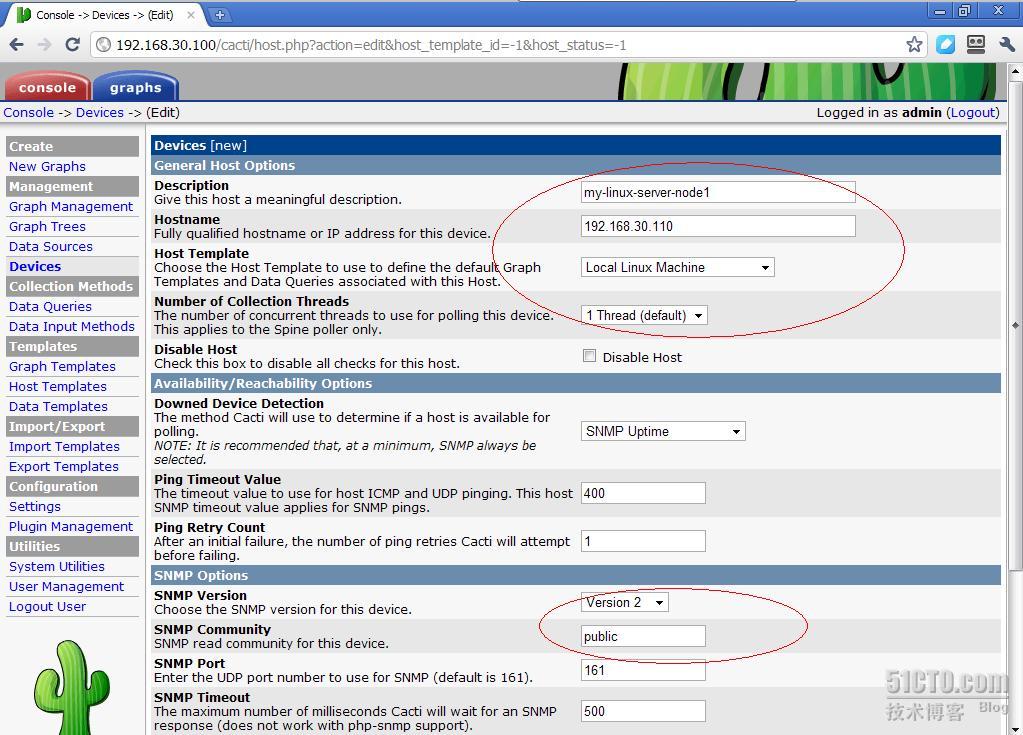The width and height of the screenshot is (1023, 735).
Task: Tick the Disable Host checkbox
Action: coord(589,356)
